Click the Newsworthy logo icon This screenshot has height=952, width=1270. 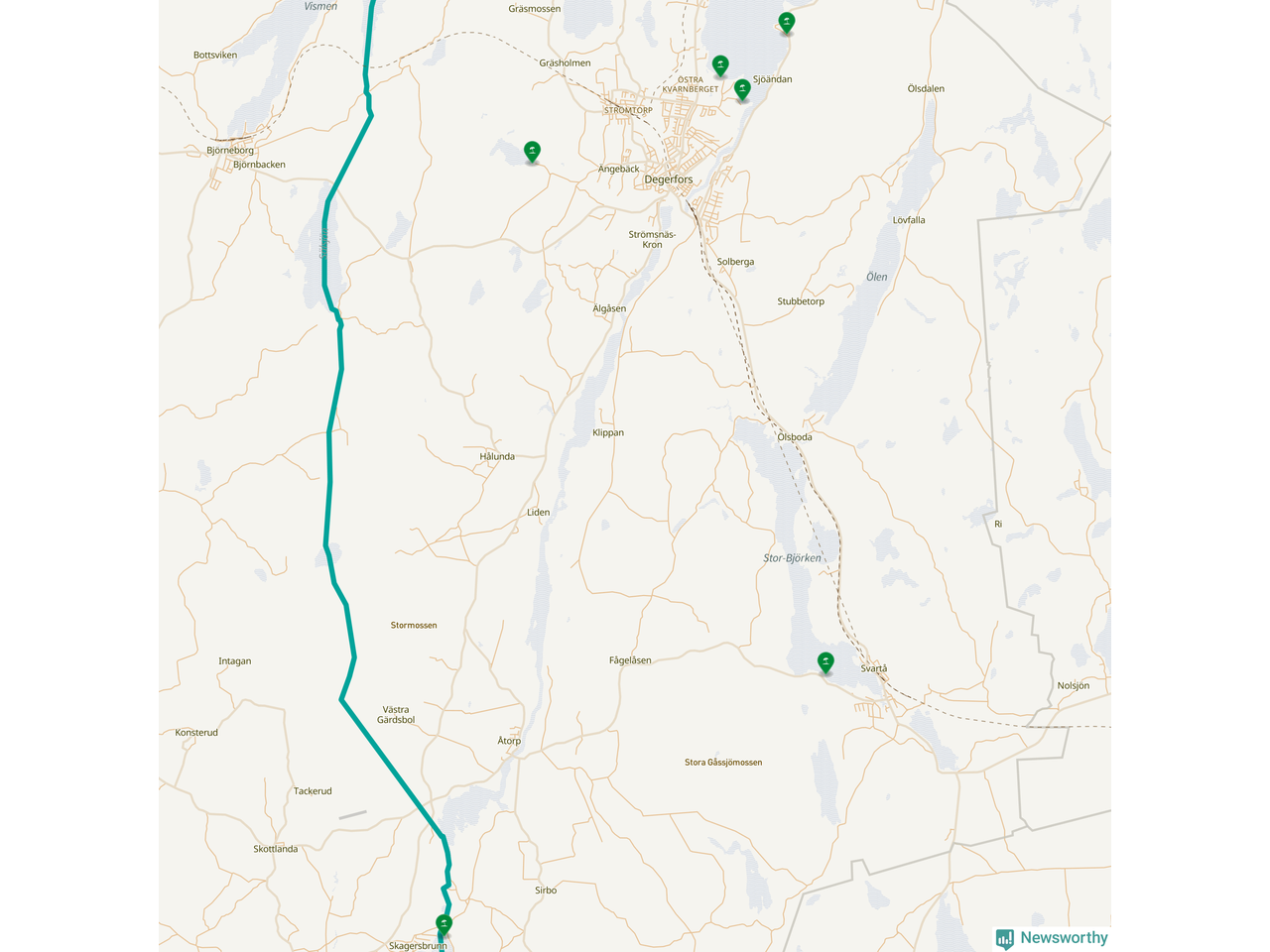[1005, 938]
